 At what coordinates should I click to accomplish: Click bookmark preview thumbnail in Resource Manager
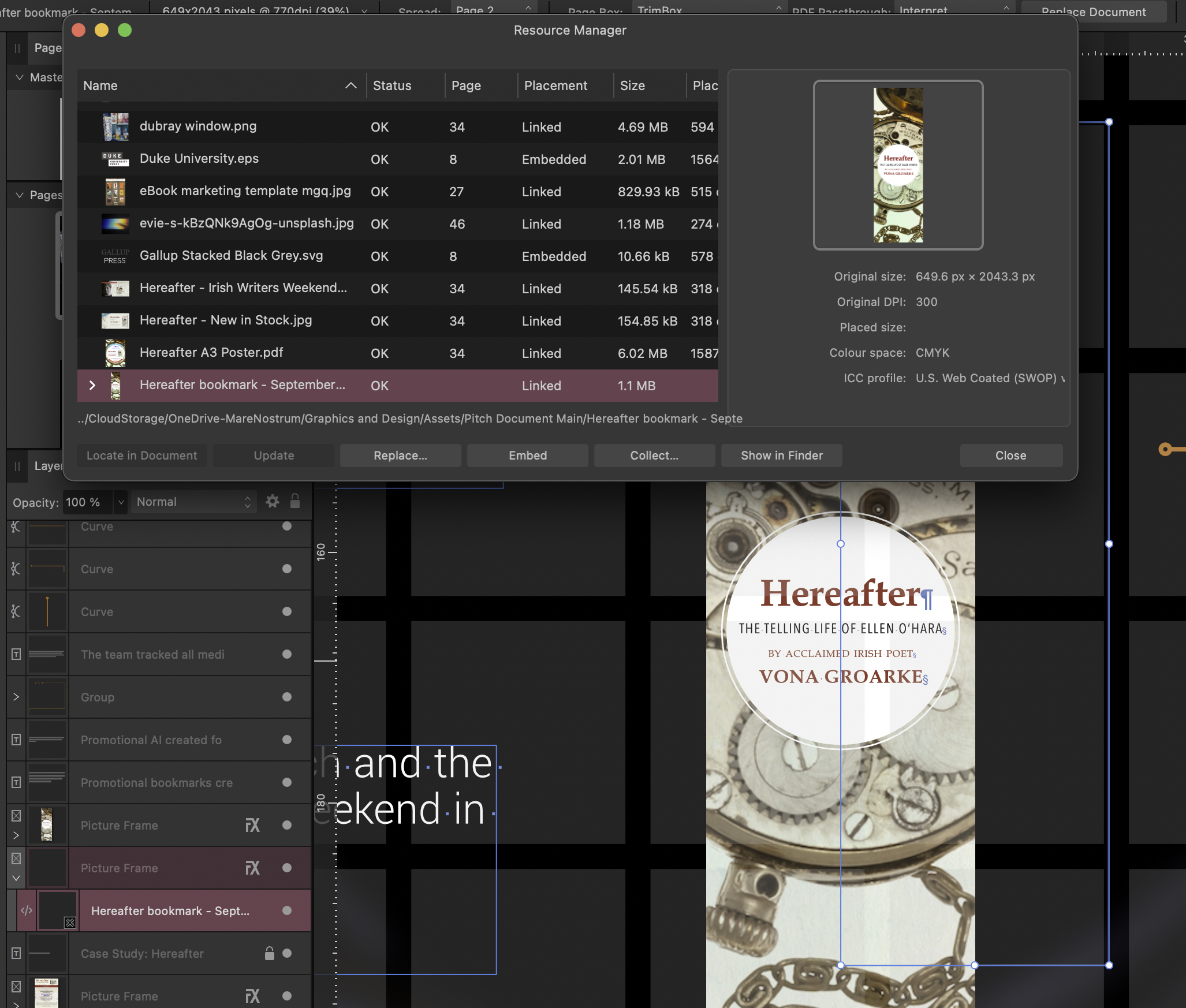898,165
